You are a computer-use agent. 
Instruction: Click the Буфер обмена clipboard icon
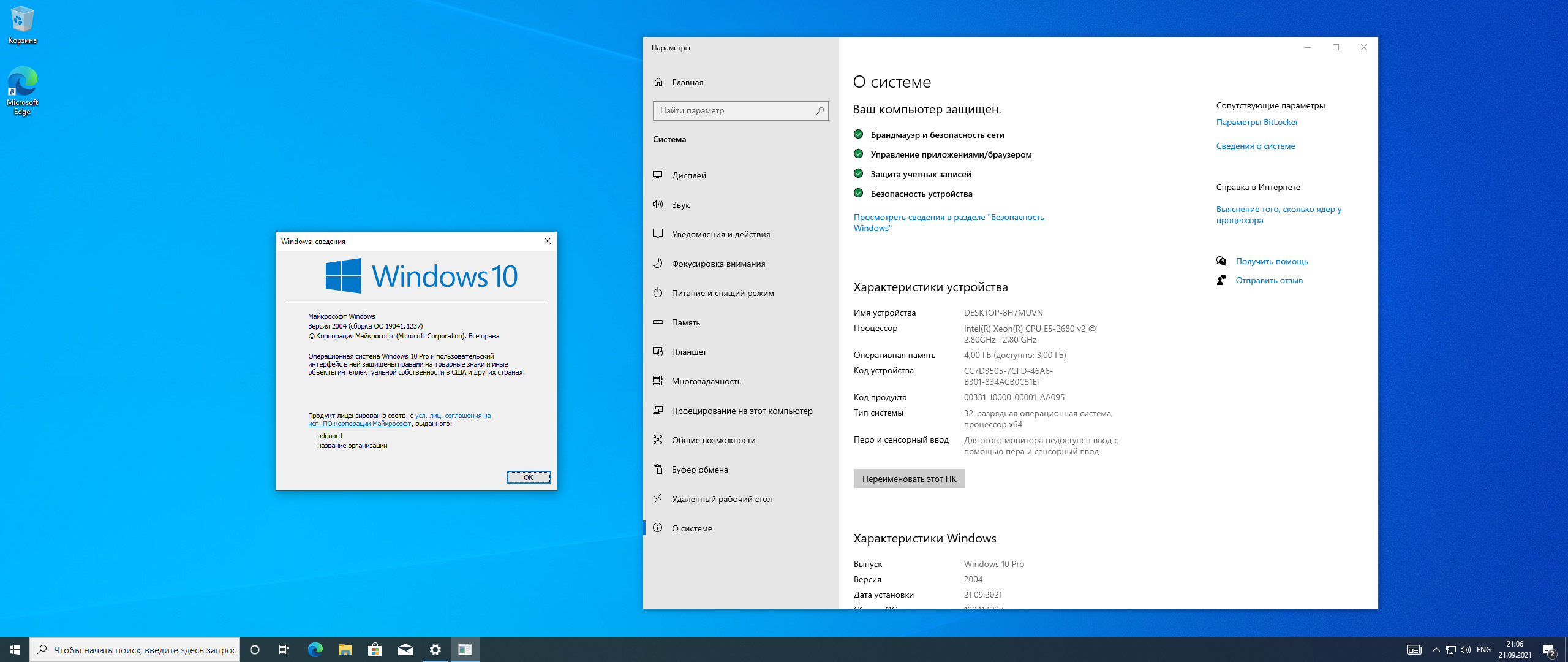pos(658,469)
